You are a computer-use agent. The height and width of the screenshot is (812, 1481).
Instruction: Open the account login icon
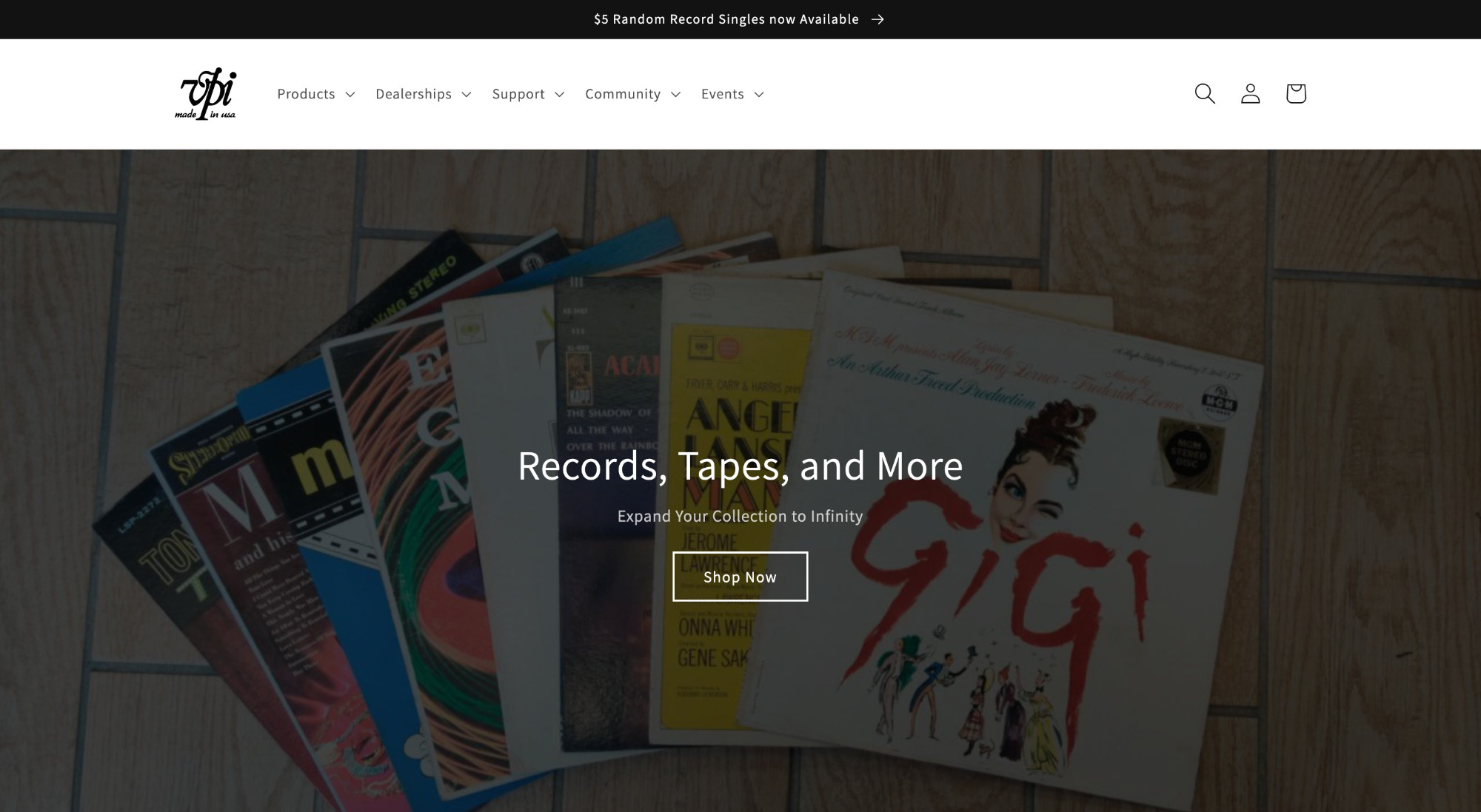(1250, 94)
